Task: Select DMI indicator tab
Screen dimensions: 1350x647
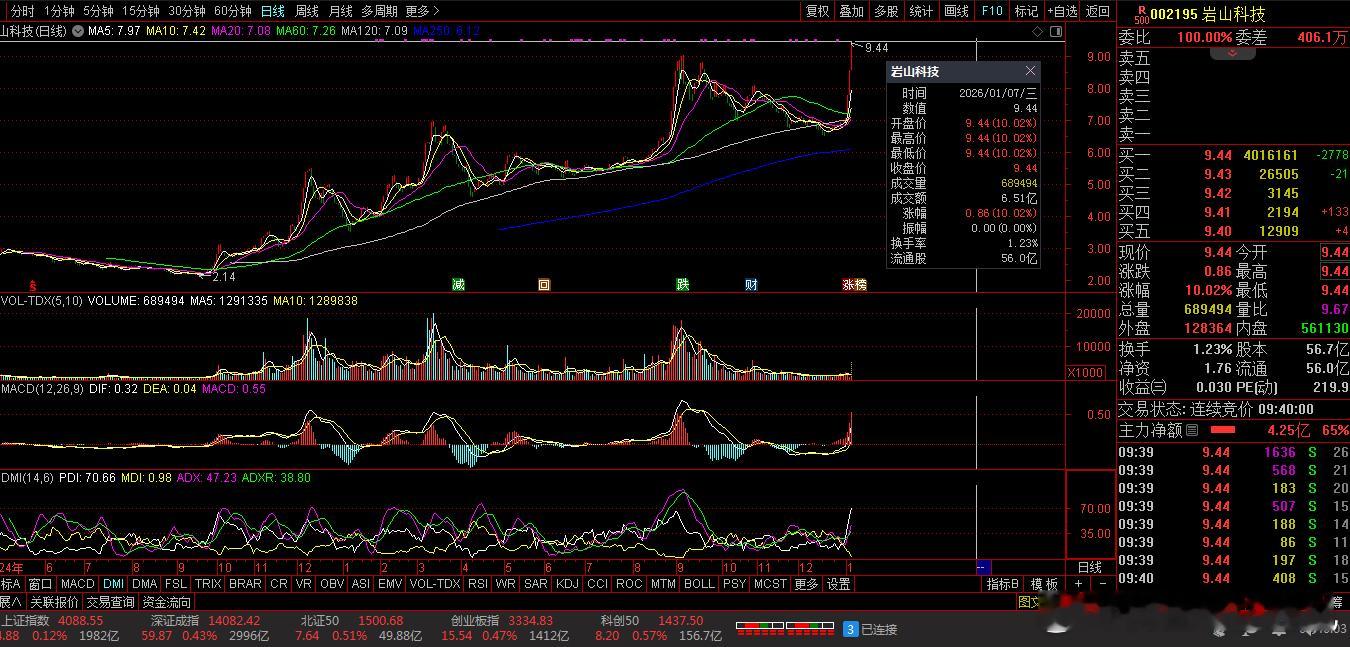Action: click(x=113, y=584)
